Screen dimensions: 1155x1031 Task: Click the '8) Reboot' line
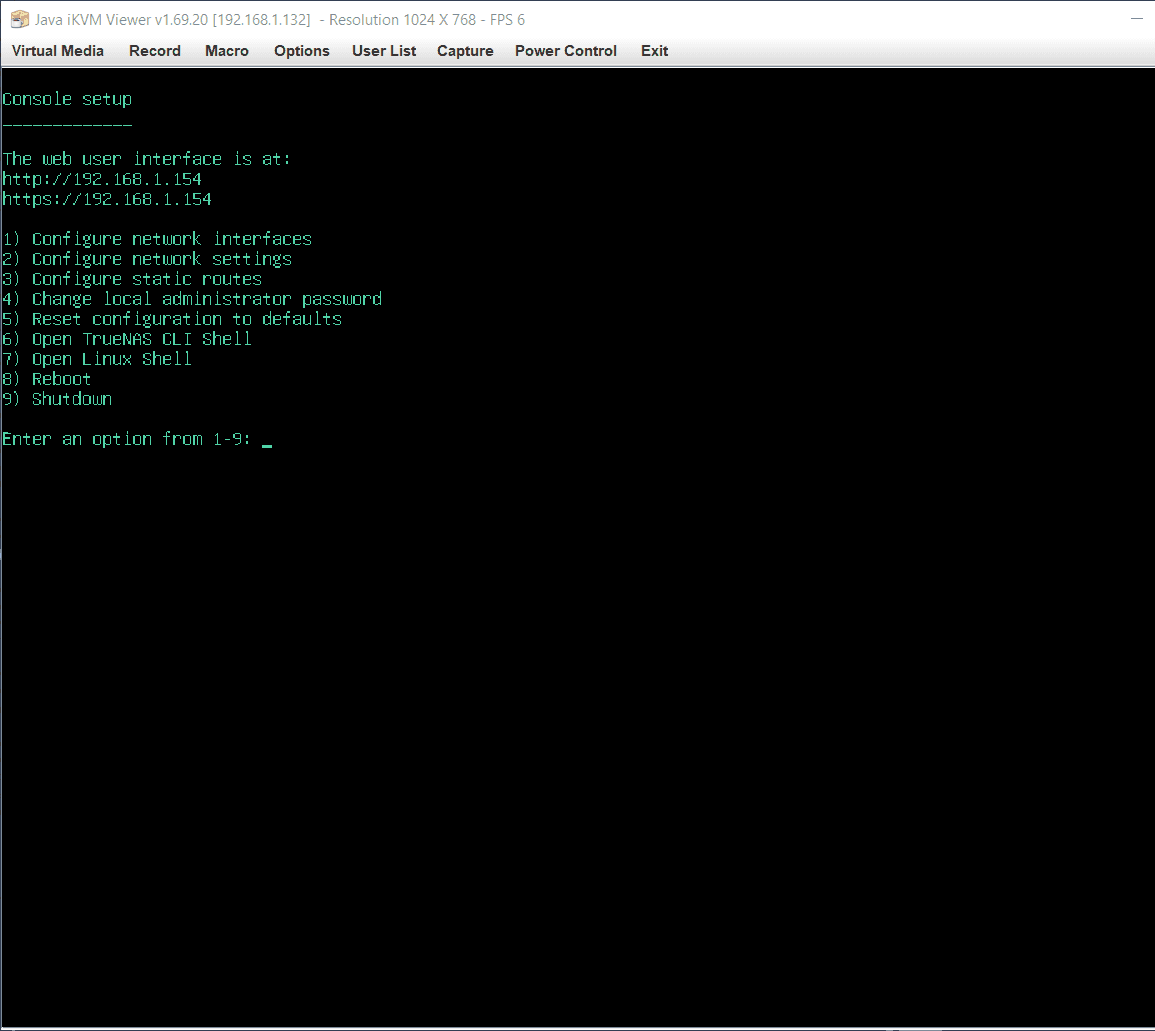(46, 379)
